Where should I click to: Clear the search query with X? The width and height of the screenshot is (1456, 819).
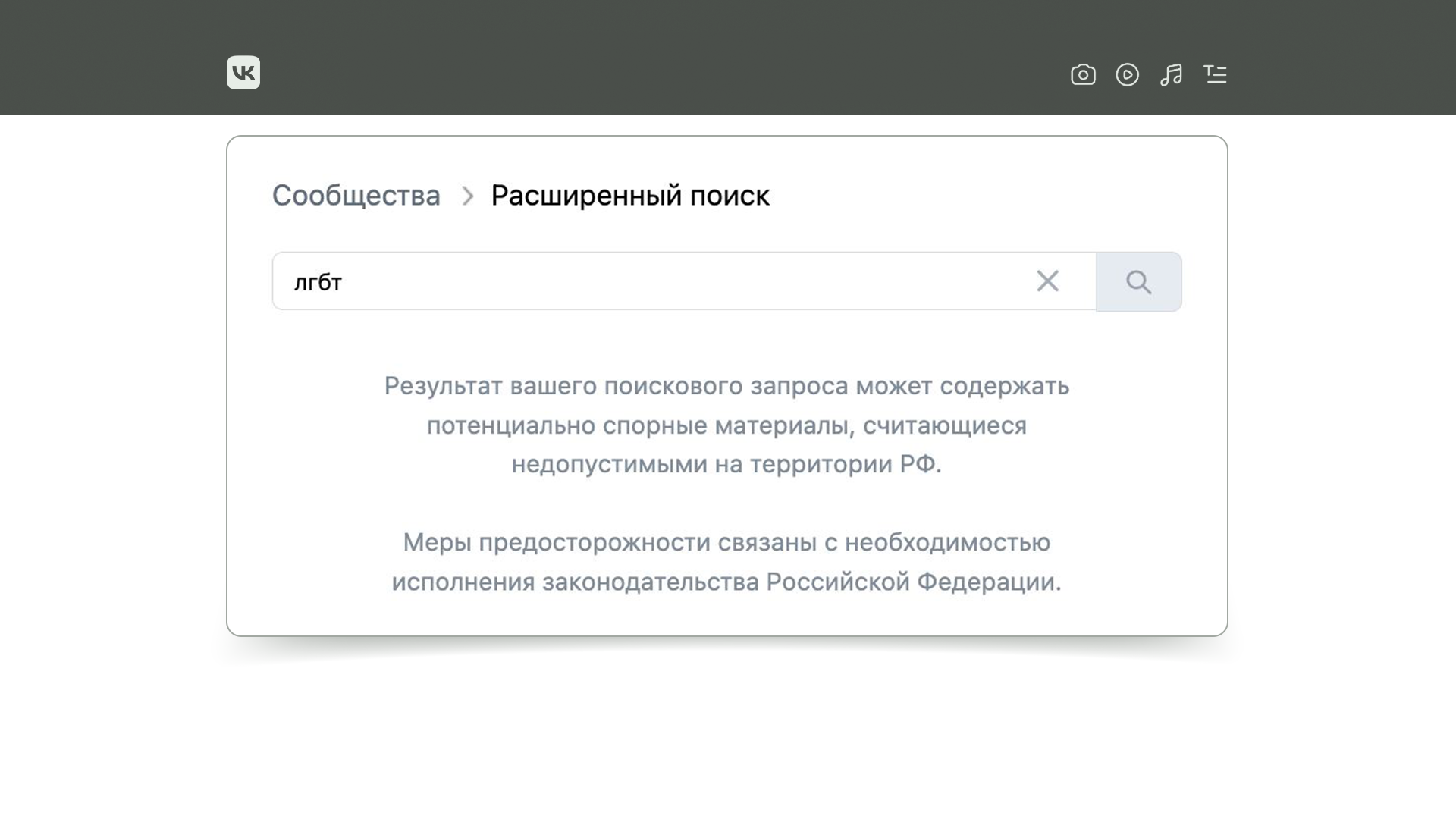[1047, 281]
